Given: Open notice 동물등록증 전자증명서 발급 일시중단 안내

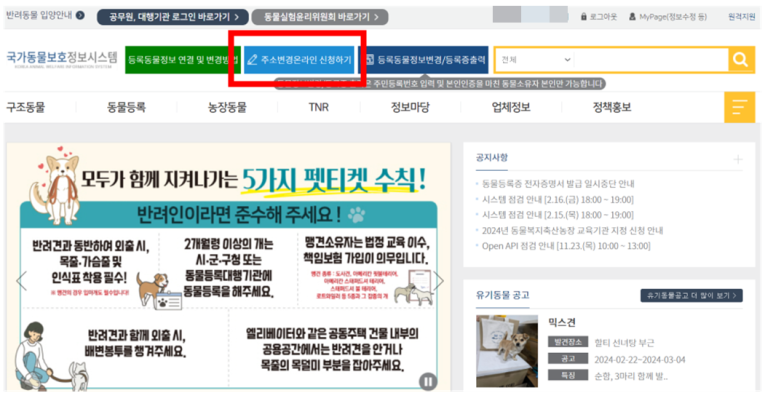Looking at the screenshot, I should pos(558,184).
